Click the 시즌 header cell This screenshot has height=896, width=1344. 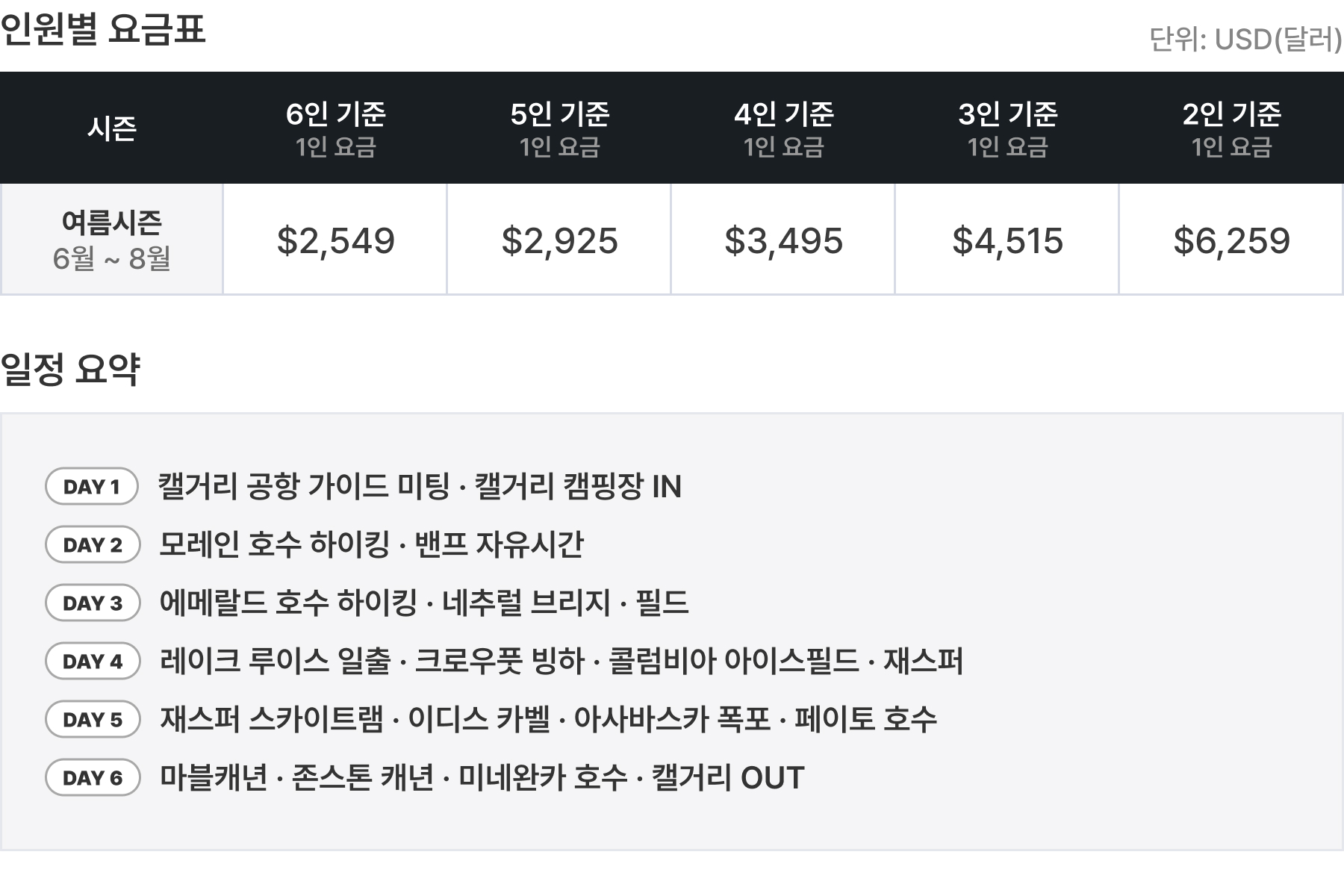coord(111,128)
